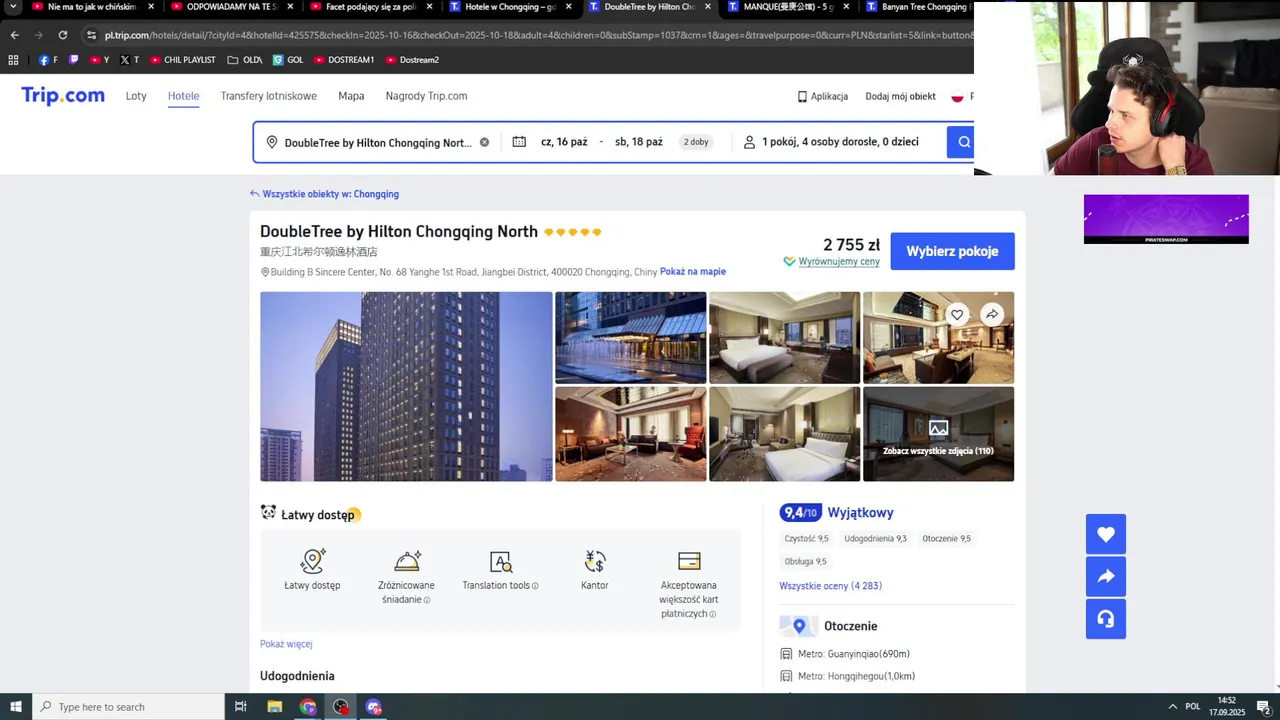Go back to Wszystkie obiekty w: Chongqing
1280x720 pixels.
point(324,194)
